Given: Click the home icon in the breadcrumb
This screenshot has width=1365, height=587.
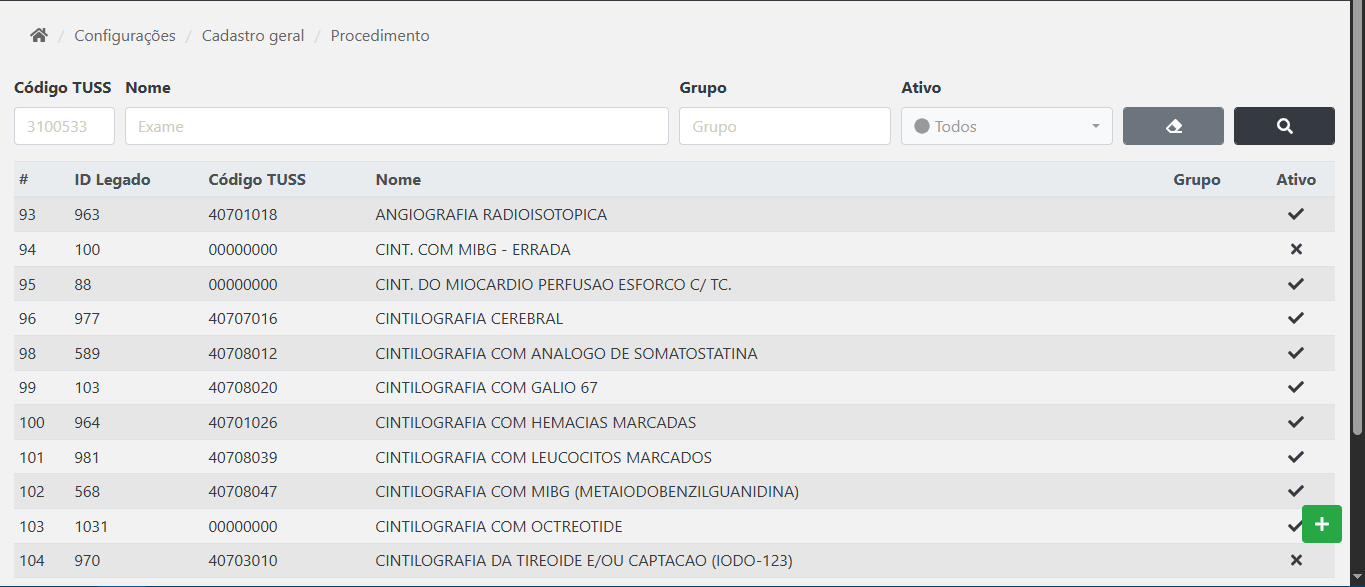Looking at the screenshot, I should pos(38,35).
